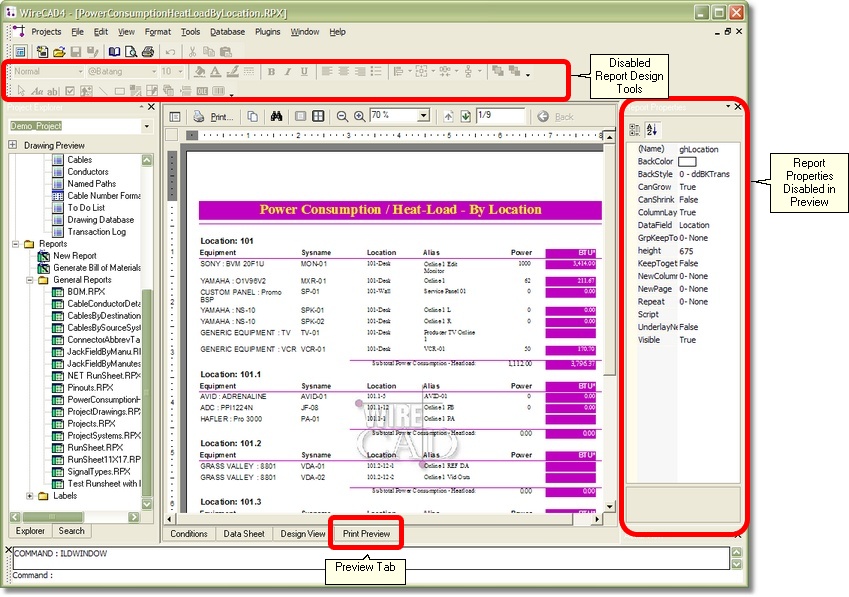Toggle Italic formatting in the design tools
Viewport: 849px width, 597px height.
[x=288, y=71]
